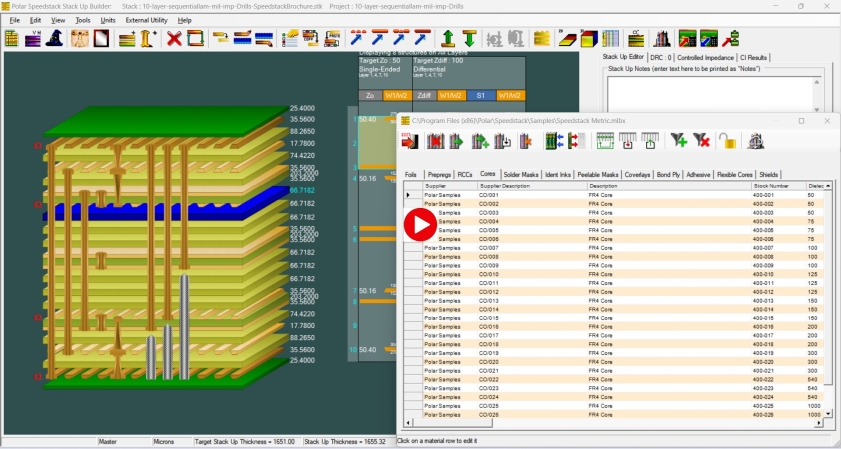Viewport: 841px width, 449px height.
Task: Open the Help menu
Action: [185, 20]
